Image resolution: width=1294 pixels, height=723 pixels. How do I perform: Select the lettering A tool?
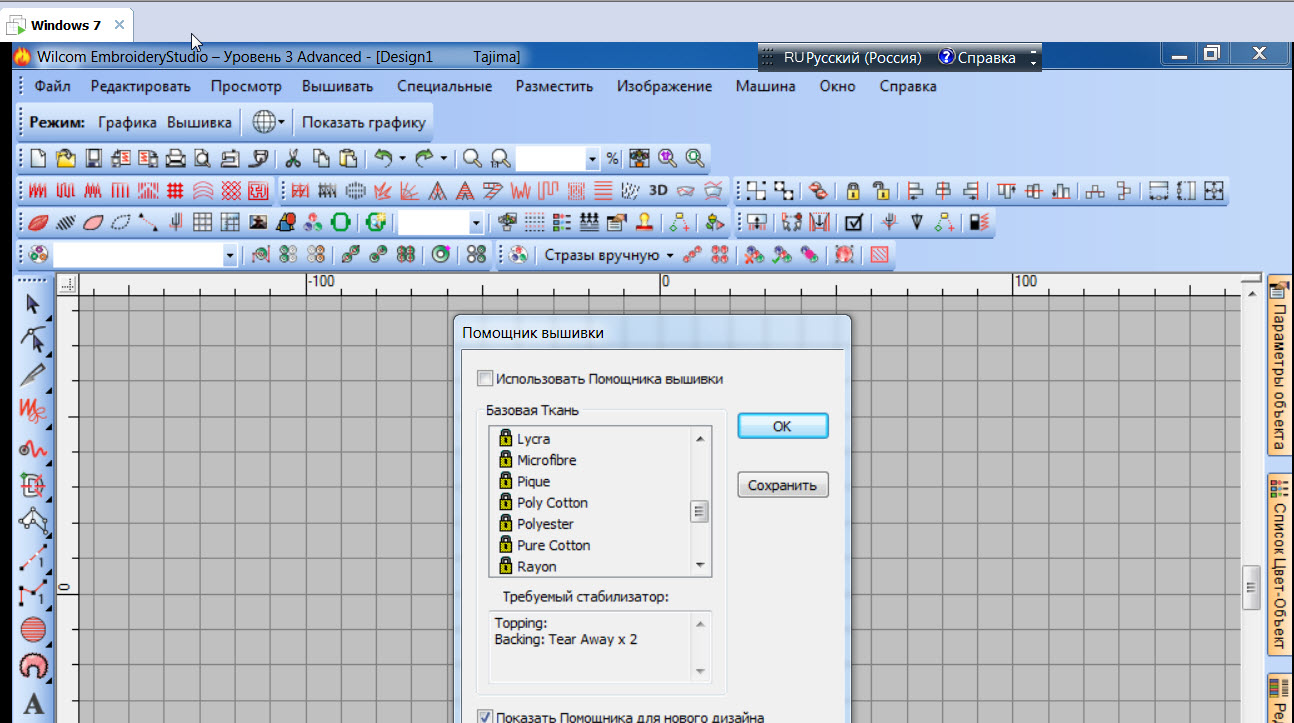point(34,703)
